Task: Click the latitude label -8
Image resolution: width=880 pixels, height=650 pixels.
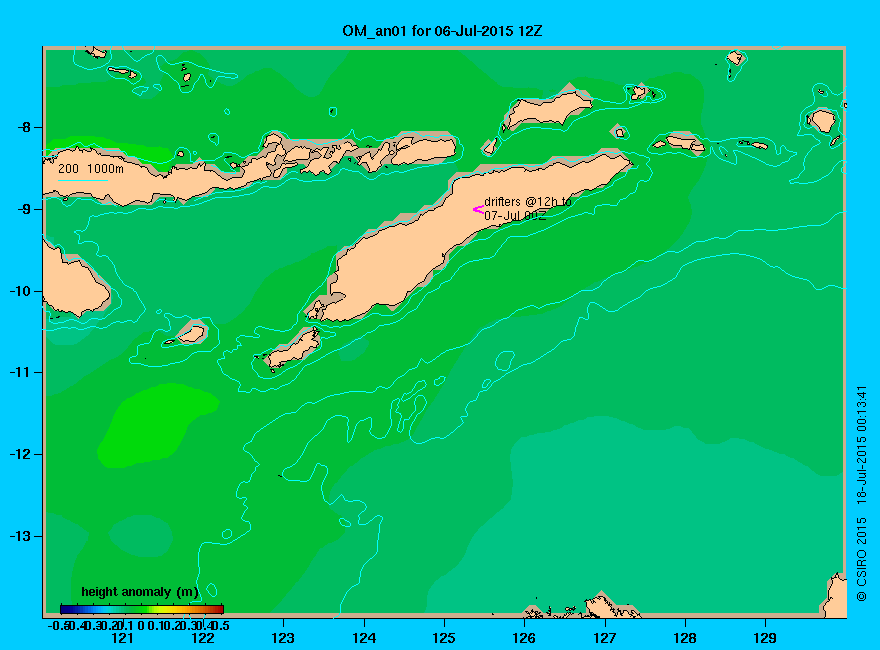Action: pyautogui.click(x=24, y=127)
